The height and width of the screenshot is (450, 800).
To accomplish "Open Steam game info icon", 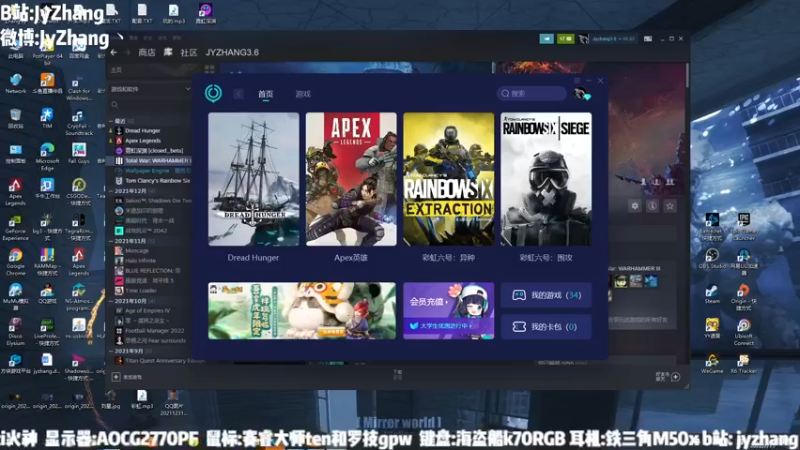I will coord(652,206).
